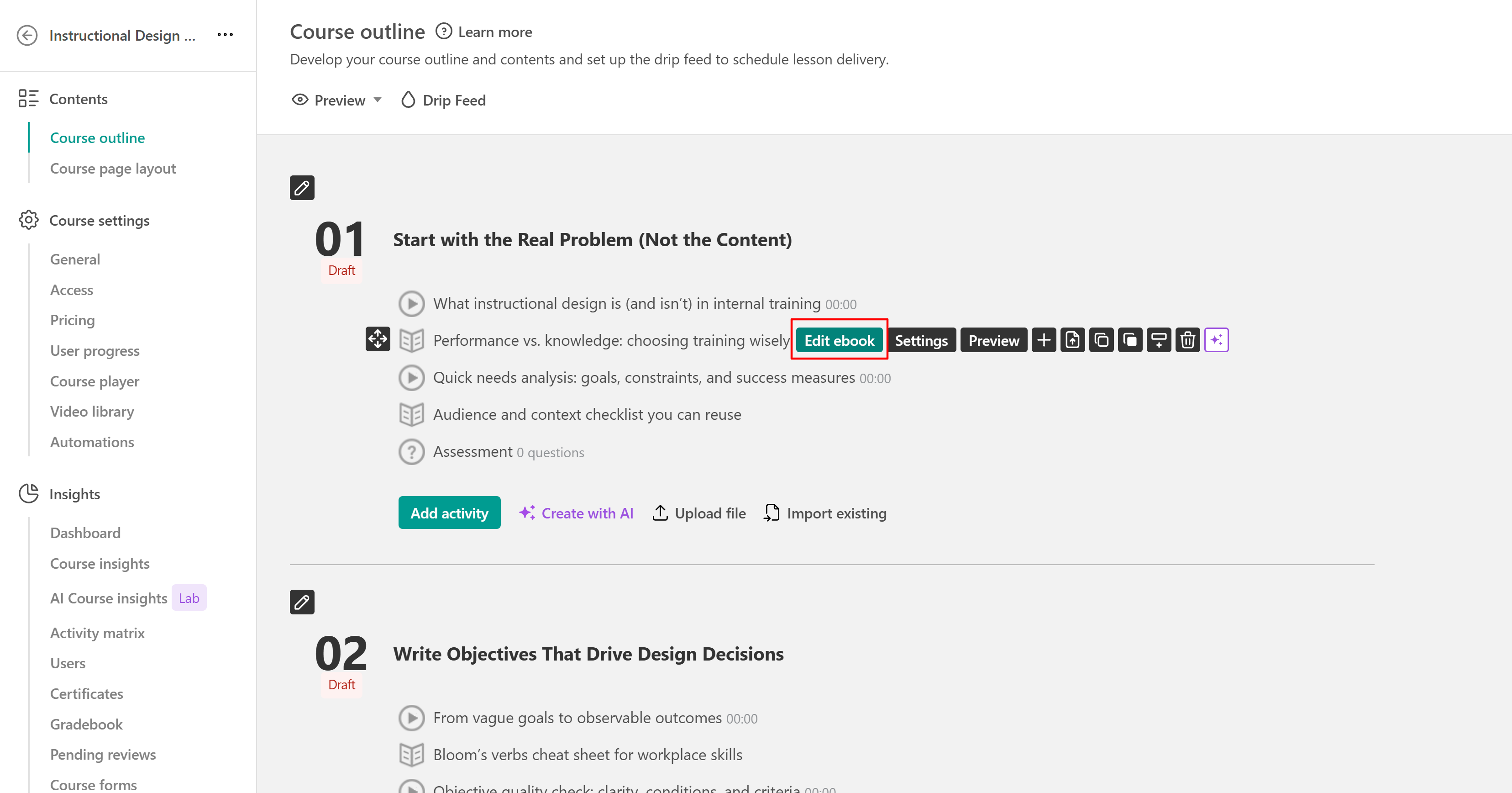Open activity Settings in the toolbar
The height and width of the screenshot is (793, 1512).
[921, 340]
